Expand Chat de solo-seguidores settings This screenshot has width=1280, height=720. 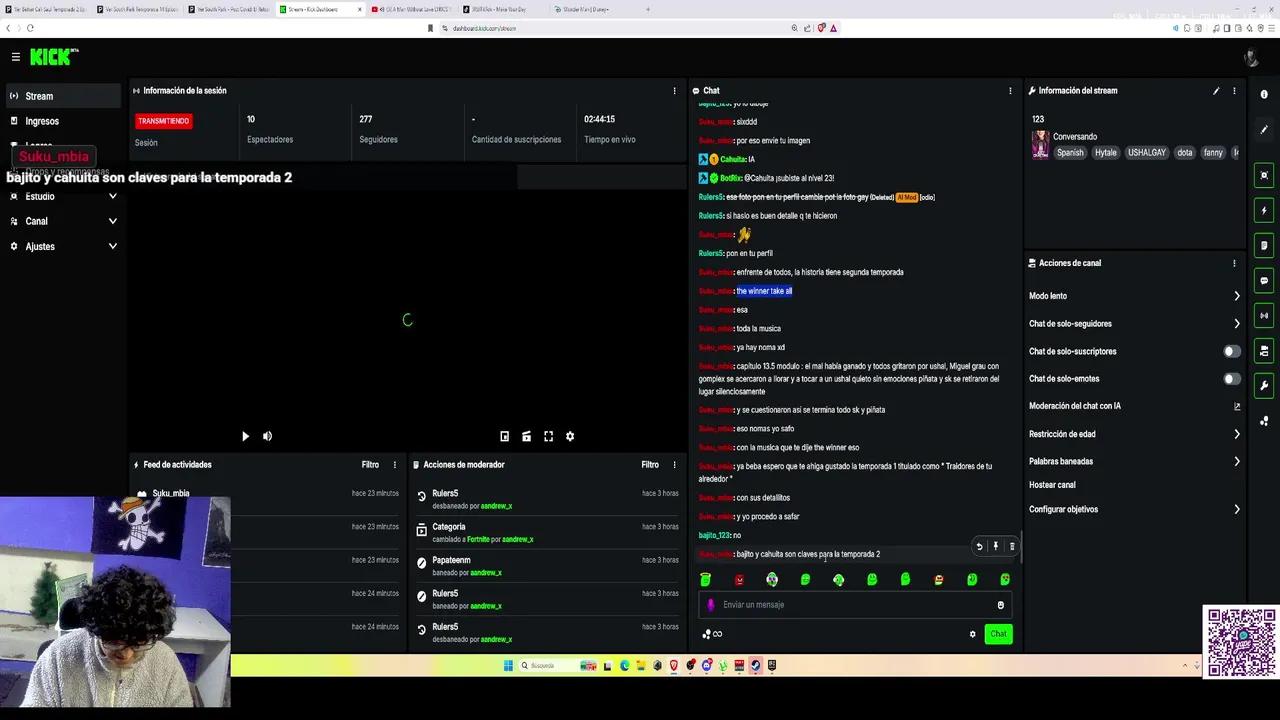1237,324
